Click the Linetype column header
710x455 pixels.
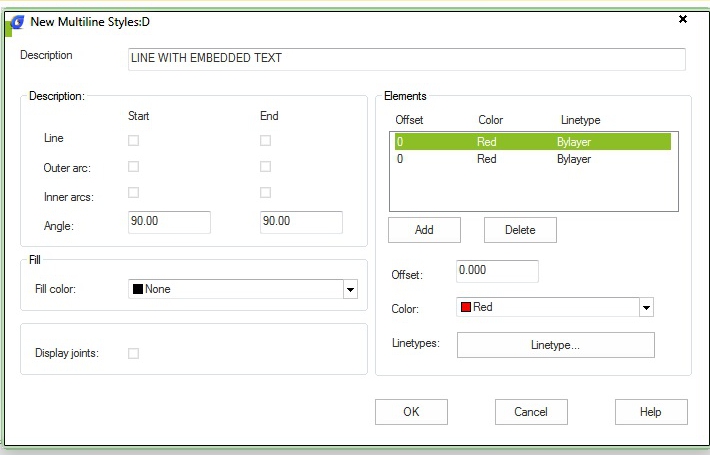pos(580,120)
